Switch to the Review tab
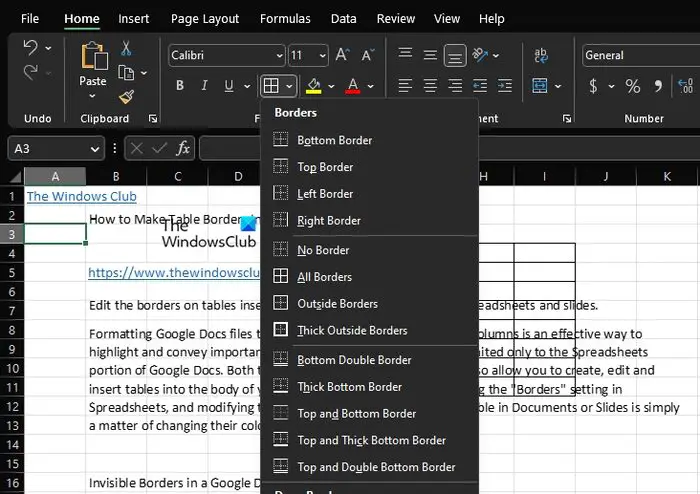700x494 pixels. pos(396,19)
